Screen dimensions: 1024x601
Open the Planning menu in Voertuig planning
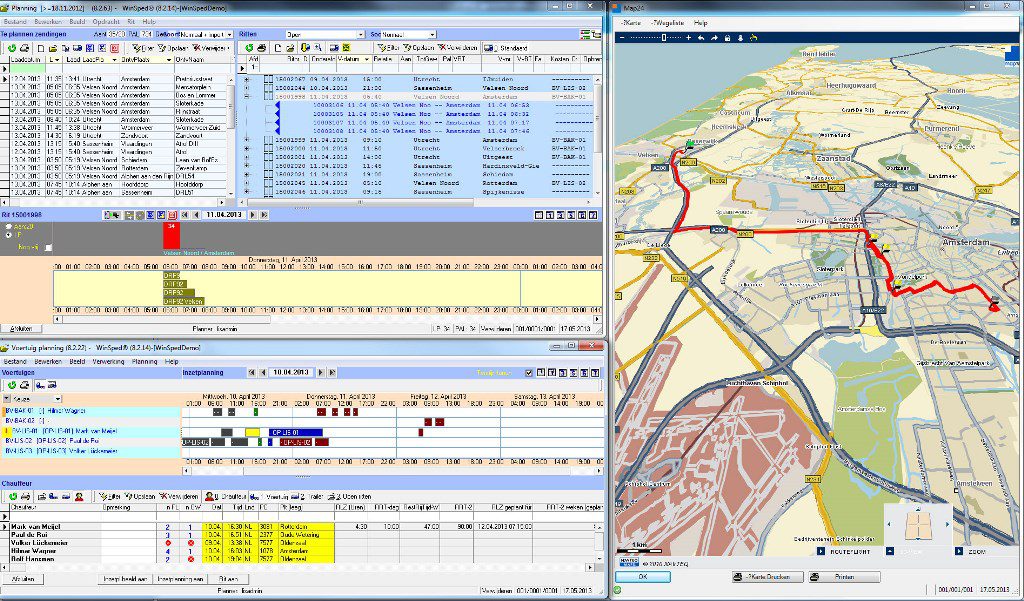[144, 360]
